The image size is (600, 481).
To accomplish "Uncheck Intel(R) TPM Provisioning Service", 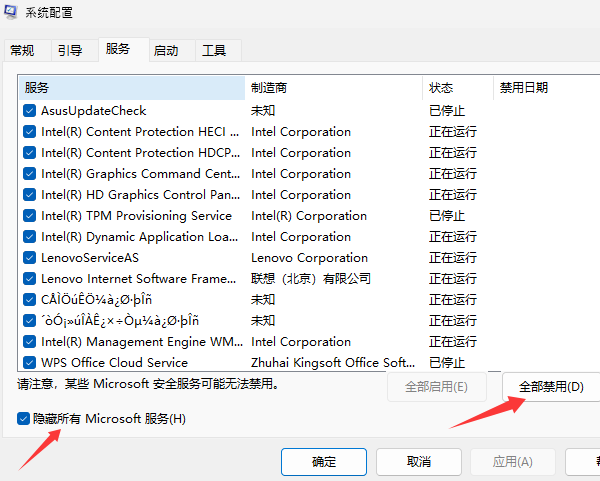I will click(29, 216).
